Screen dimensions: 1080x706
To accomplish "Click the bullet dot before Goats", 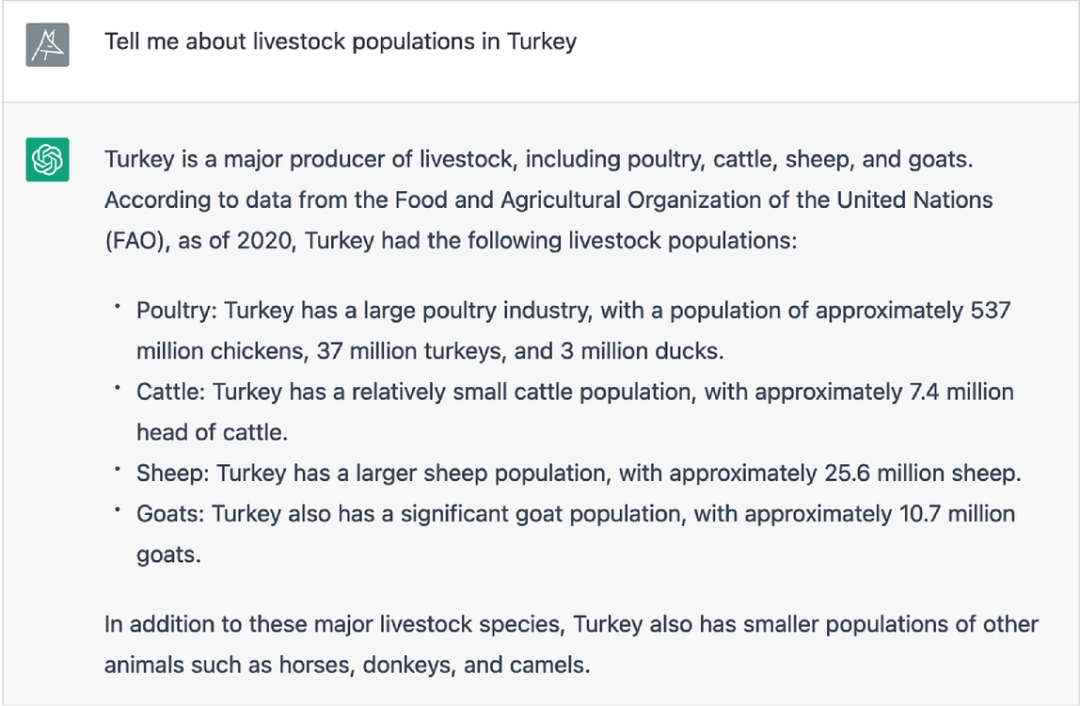I will (x=117, y=510).
